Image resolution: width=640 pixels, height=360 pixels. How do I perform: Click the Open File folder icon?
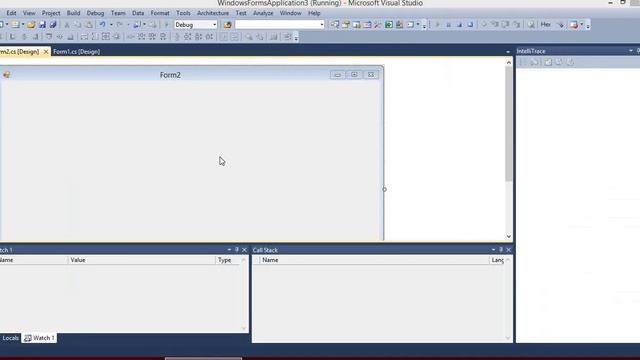point(31,25)
